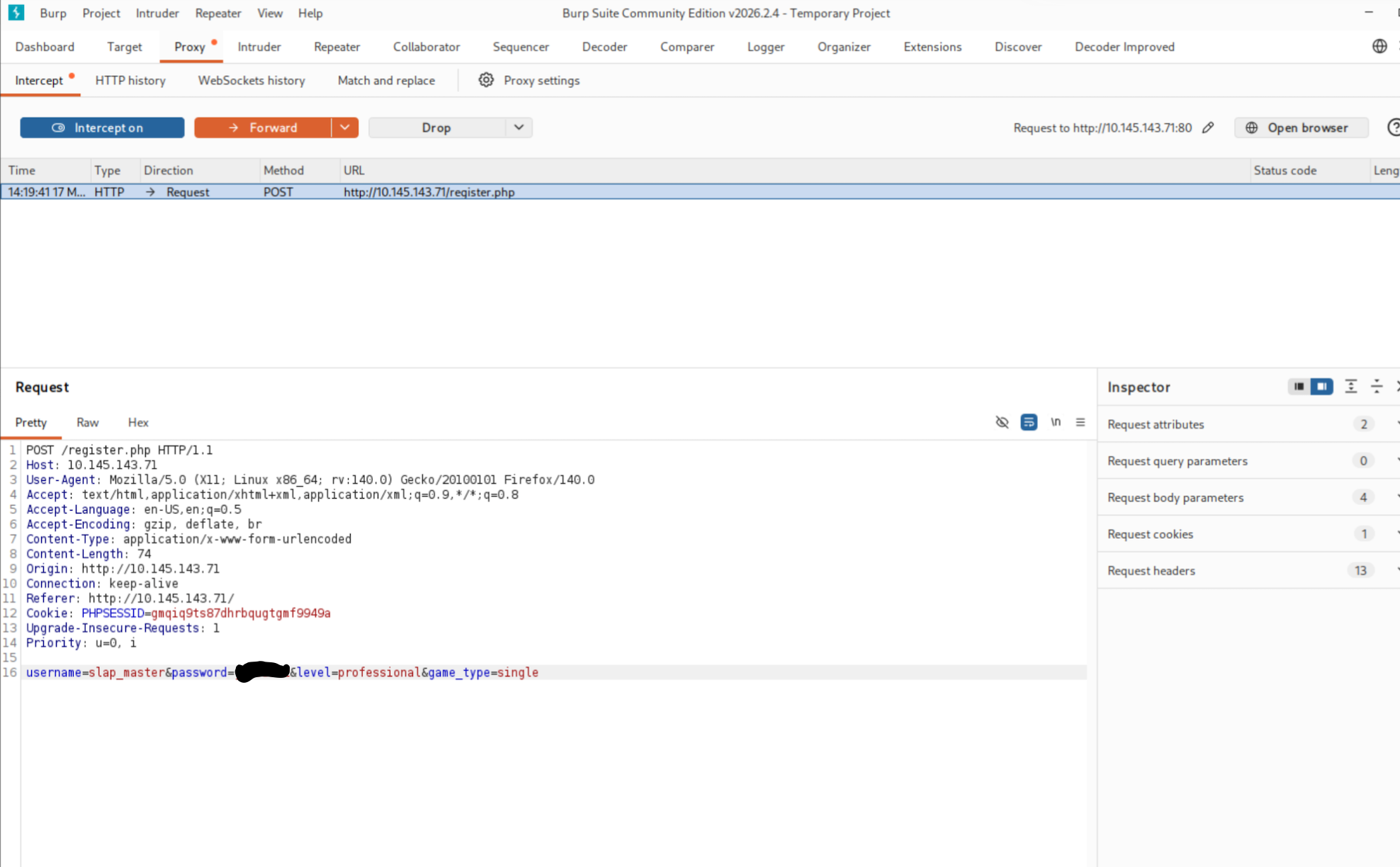The image size is (1400, 867).
Task: Expand Request query parameters section
Action: coord(1248,461)
